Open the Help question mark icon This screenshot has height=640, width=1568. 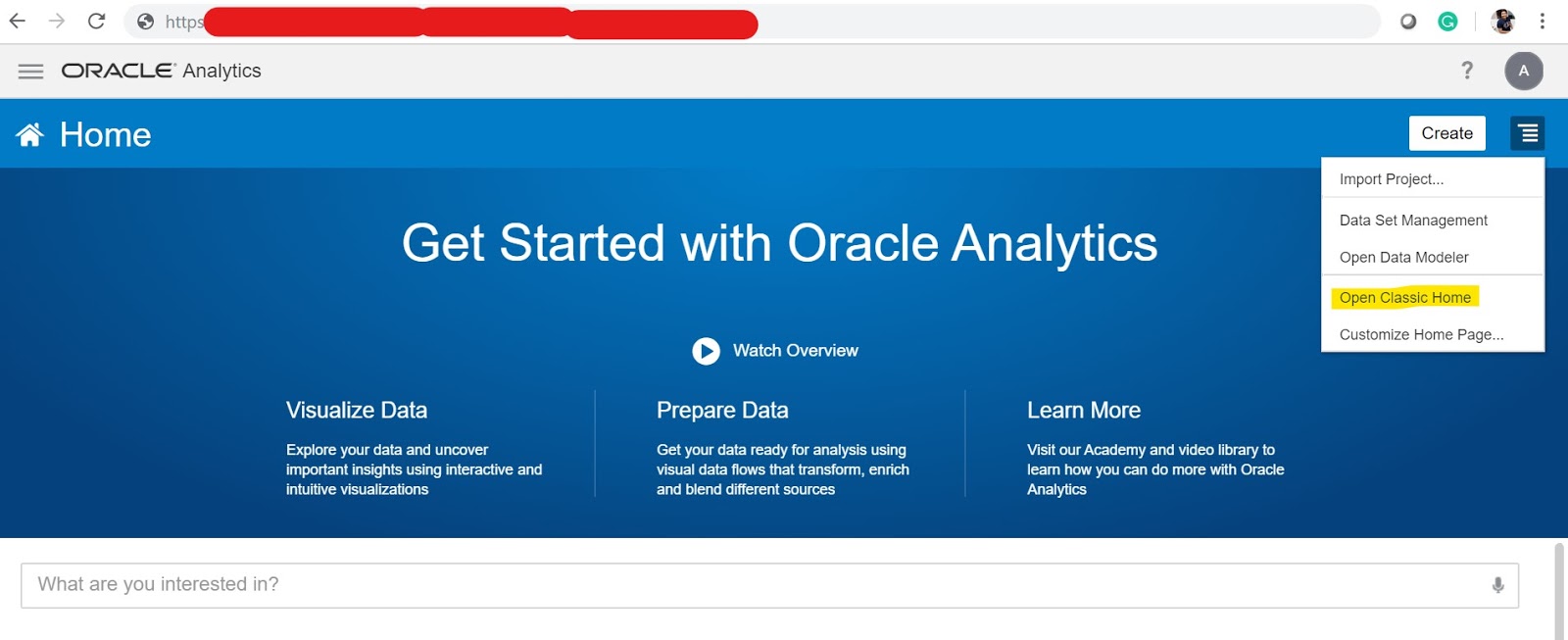1467,71
